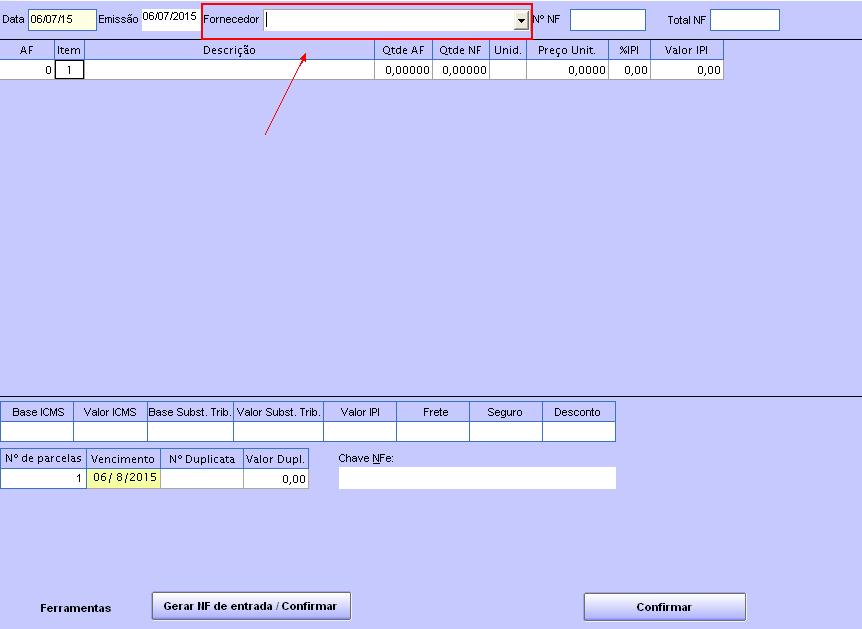Click the empty cell under Base ICMS
This screenshot has height=629, width=862.
coord(37,432)
